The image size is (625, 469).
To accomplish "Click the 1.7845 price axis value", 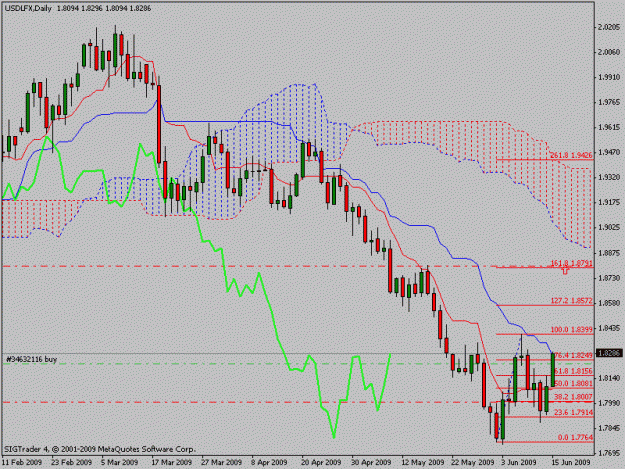I will click(x=609, y=428).
